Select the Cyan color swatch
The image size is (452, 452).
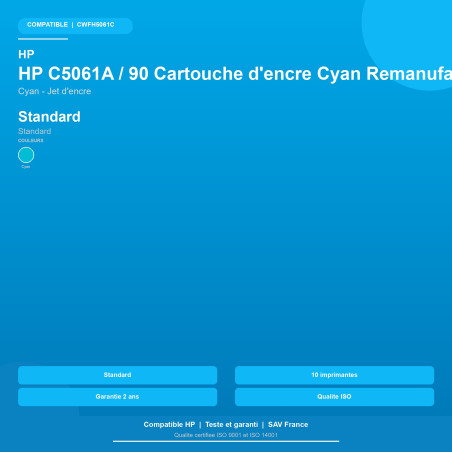coord(26,155)
